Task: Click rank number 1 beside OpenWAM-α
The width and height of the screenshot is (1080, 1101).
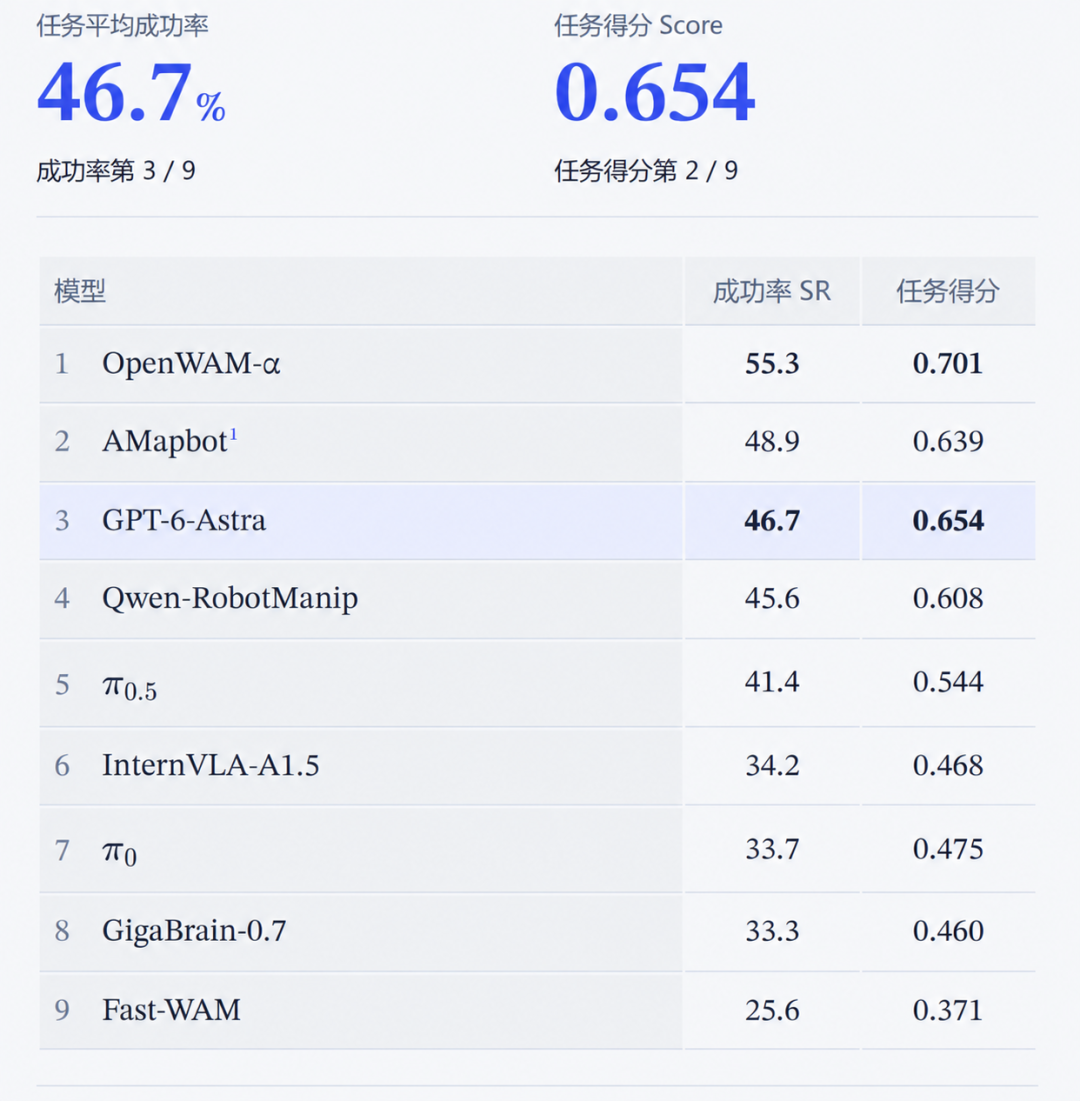Action: 62,364
